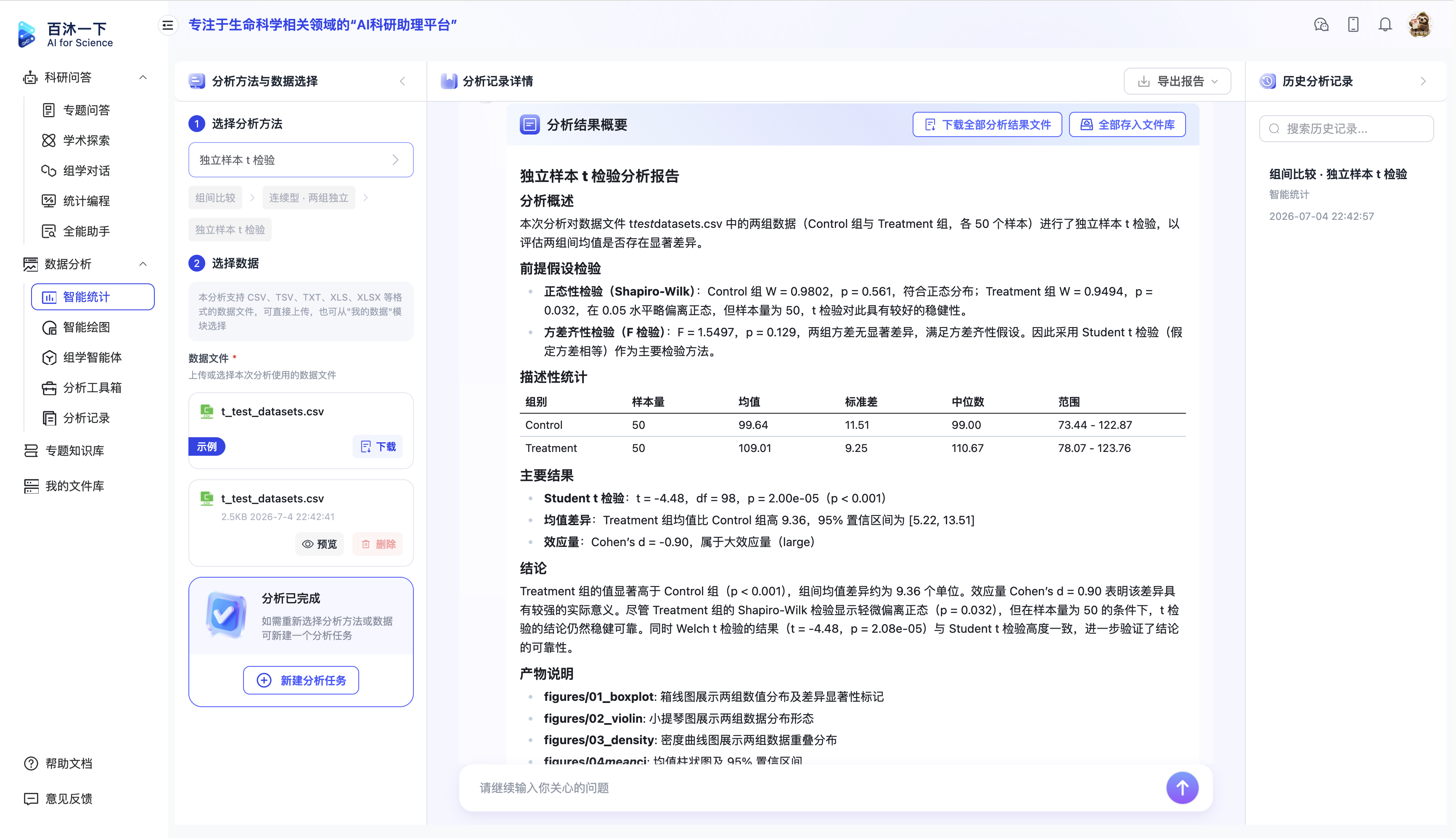Click the 组间比较 breadcrumb tag
The height and width of the screenshot is (840, 1456).
(x=215, y=198)
